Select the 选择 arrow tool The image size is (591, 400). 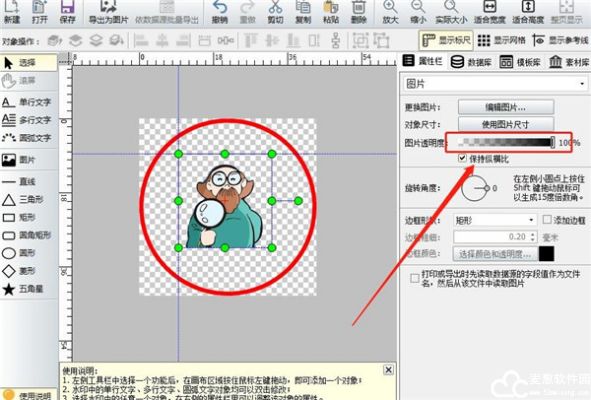(x=29, y=63)
